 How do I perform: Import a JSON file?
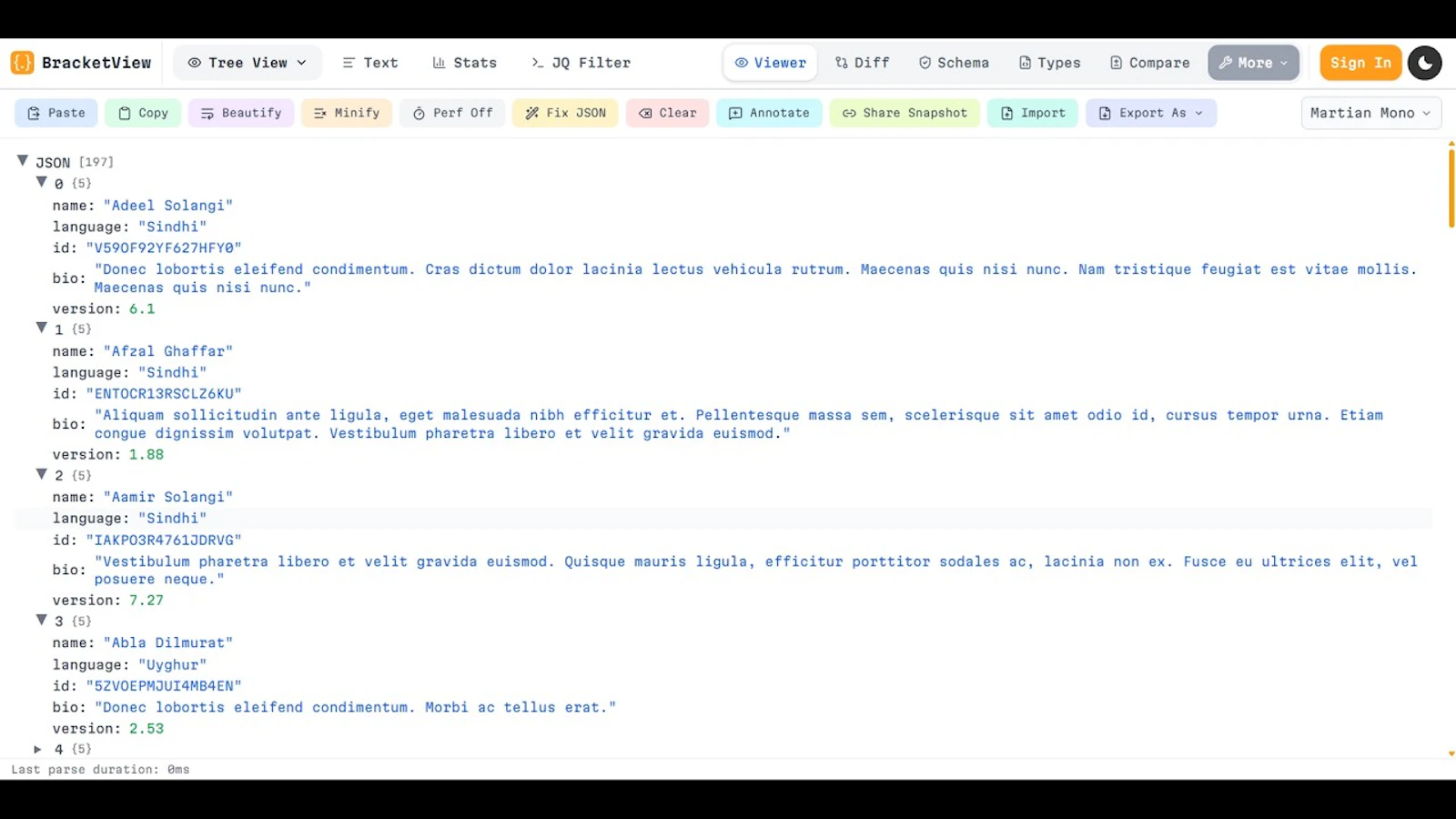pyautogui.click(x=1033, y=113)
